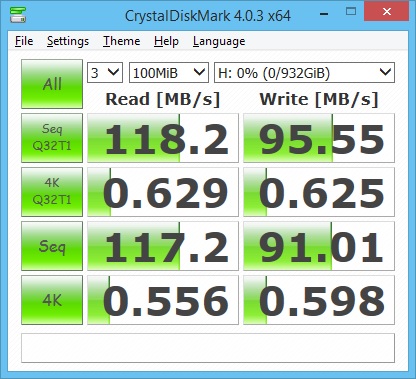Screen dimensions: 416x379
Task: Click the 4K Q32T1 read value 0.629
Action: (163, 192)
